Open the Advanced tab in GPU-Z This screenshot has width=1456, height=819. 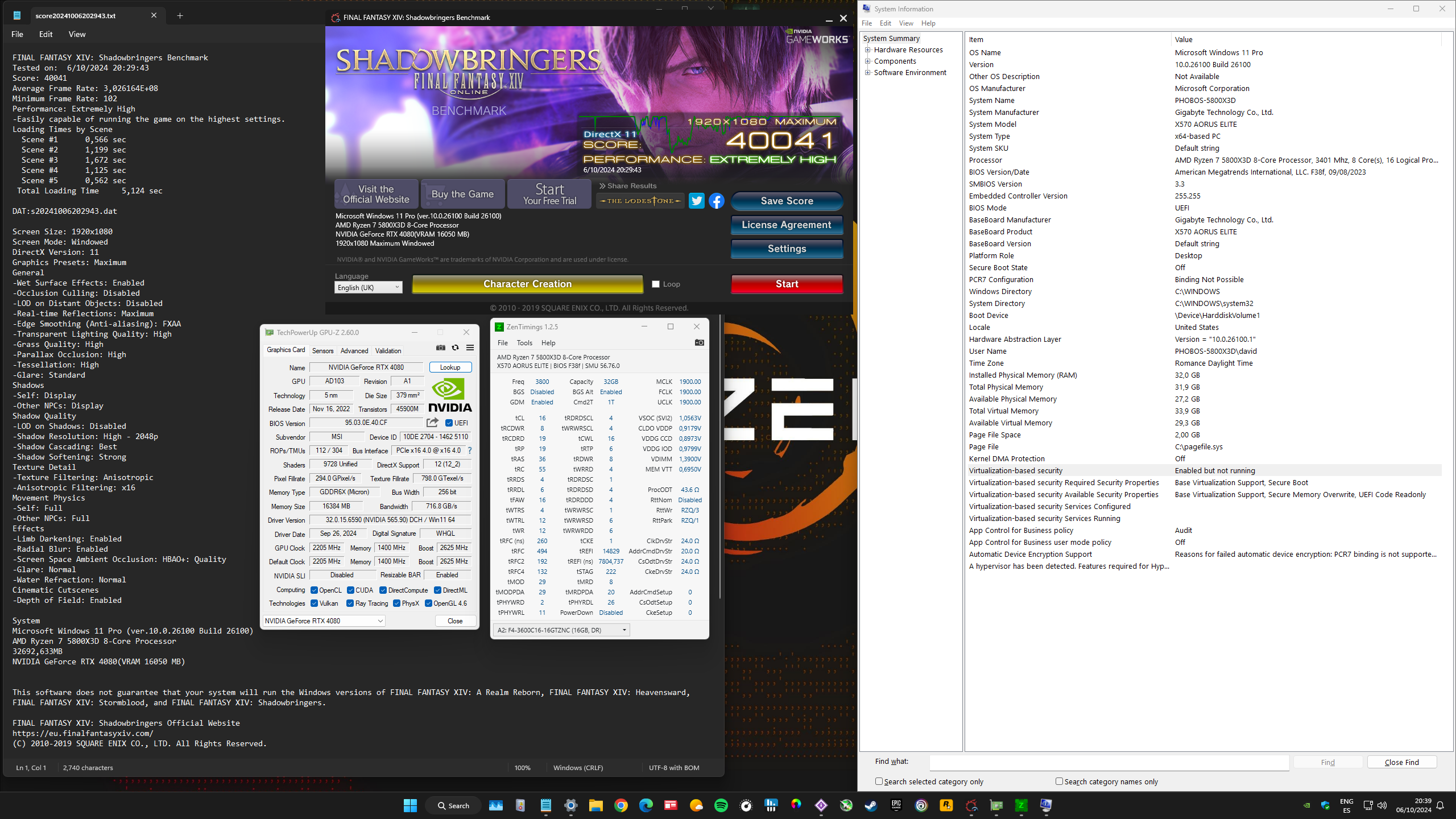click(x=354, y=351)
